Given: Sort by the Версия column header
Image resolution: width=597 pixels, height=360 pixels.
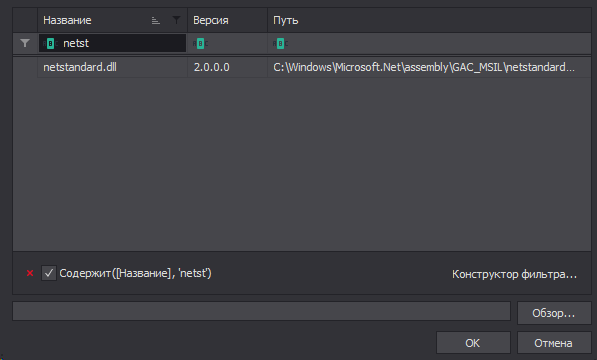Looking at the screenshot, I should click(228, 20).
